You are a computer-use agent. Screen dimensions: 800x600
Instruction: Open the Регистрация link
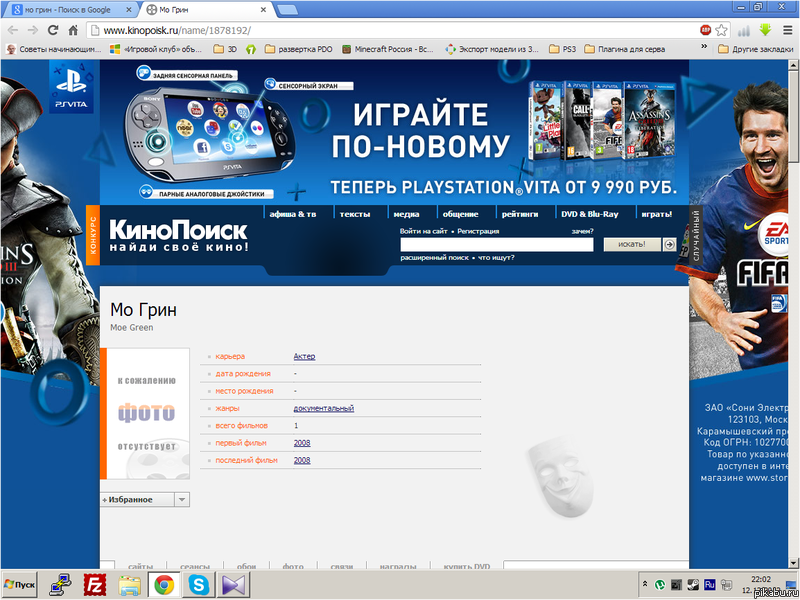click(x=478, y=231)
